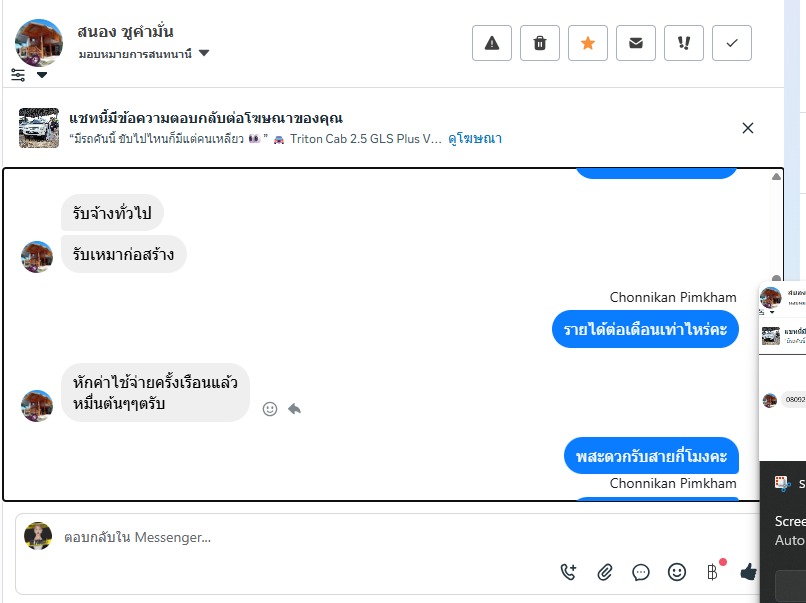806x603 pixels.
Task: Toggle the checkmark mark-as-done button
Action: [732, 43]
